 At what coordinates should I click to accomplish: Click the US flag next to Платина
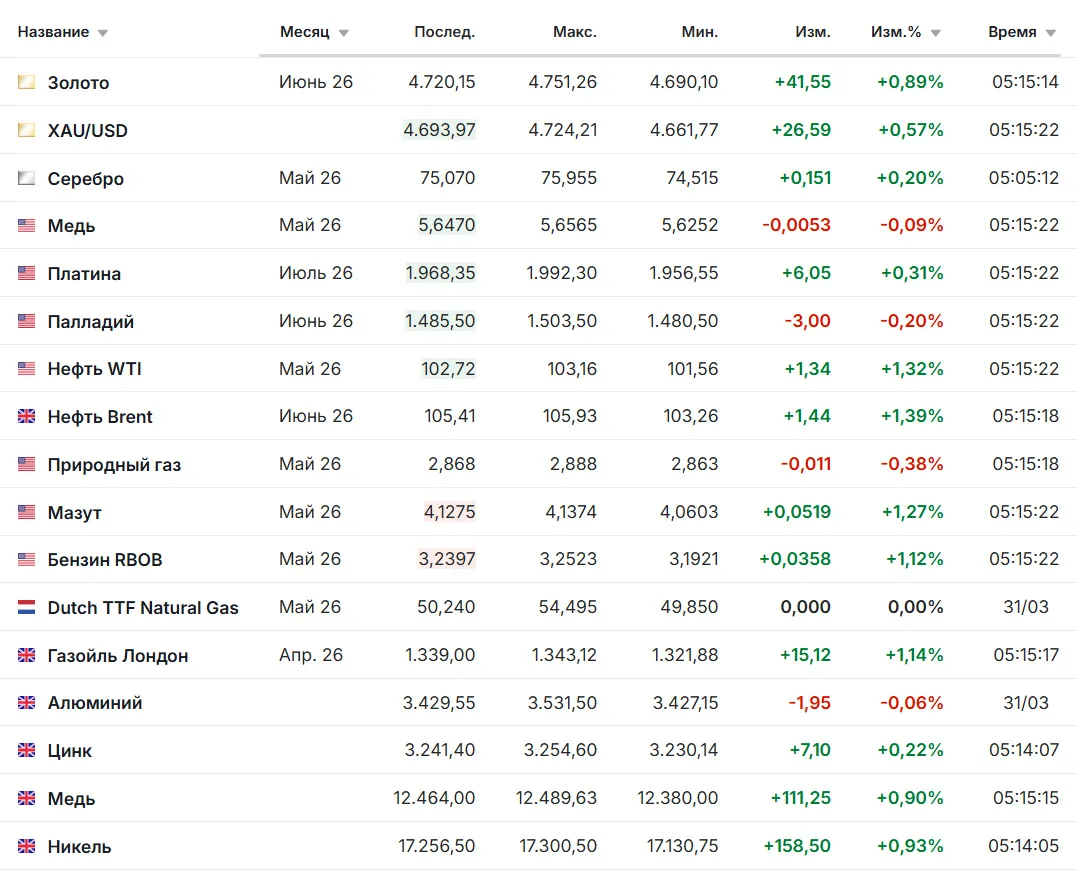click(26, 273)
